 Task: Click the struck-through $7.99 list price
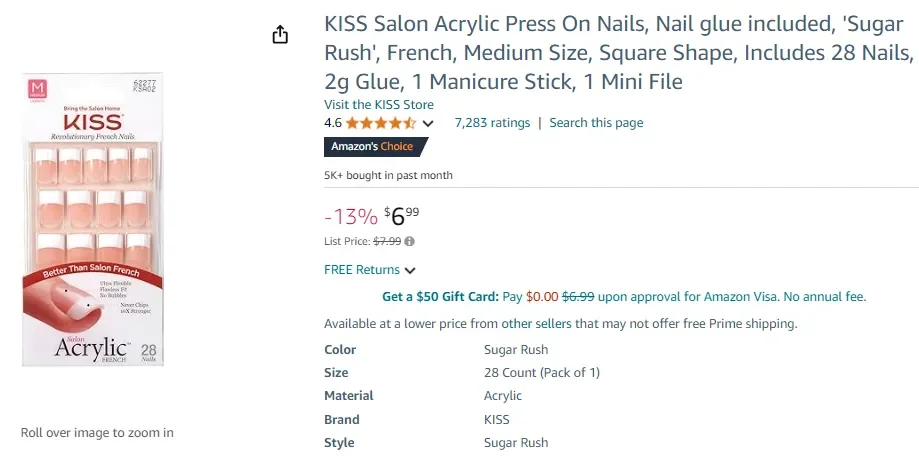(x=387, y=241)
